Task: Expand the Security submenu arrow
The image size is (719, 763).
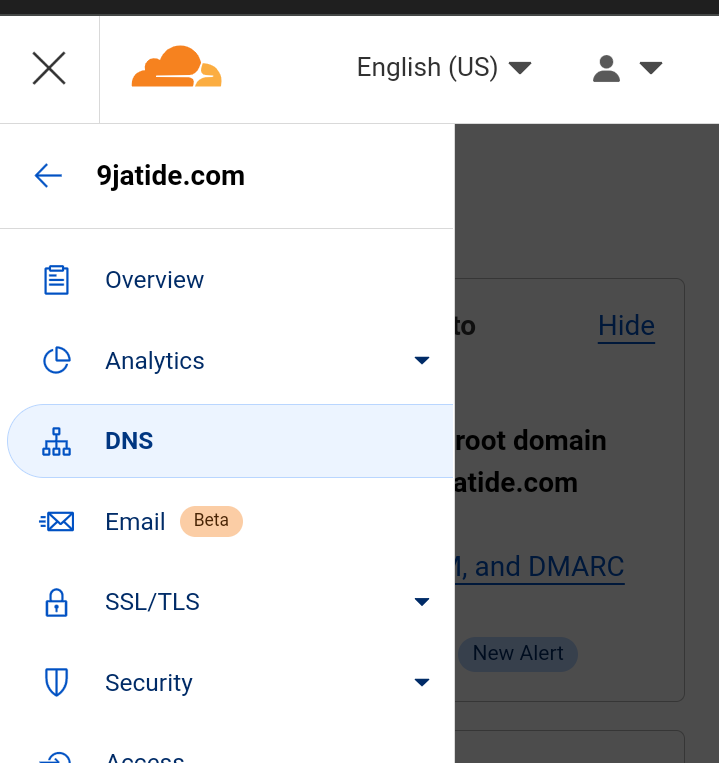Action: click(422, 682)
